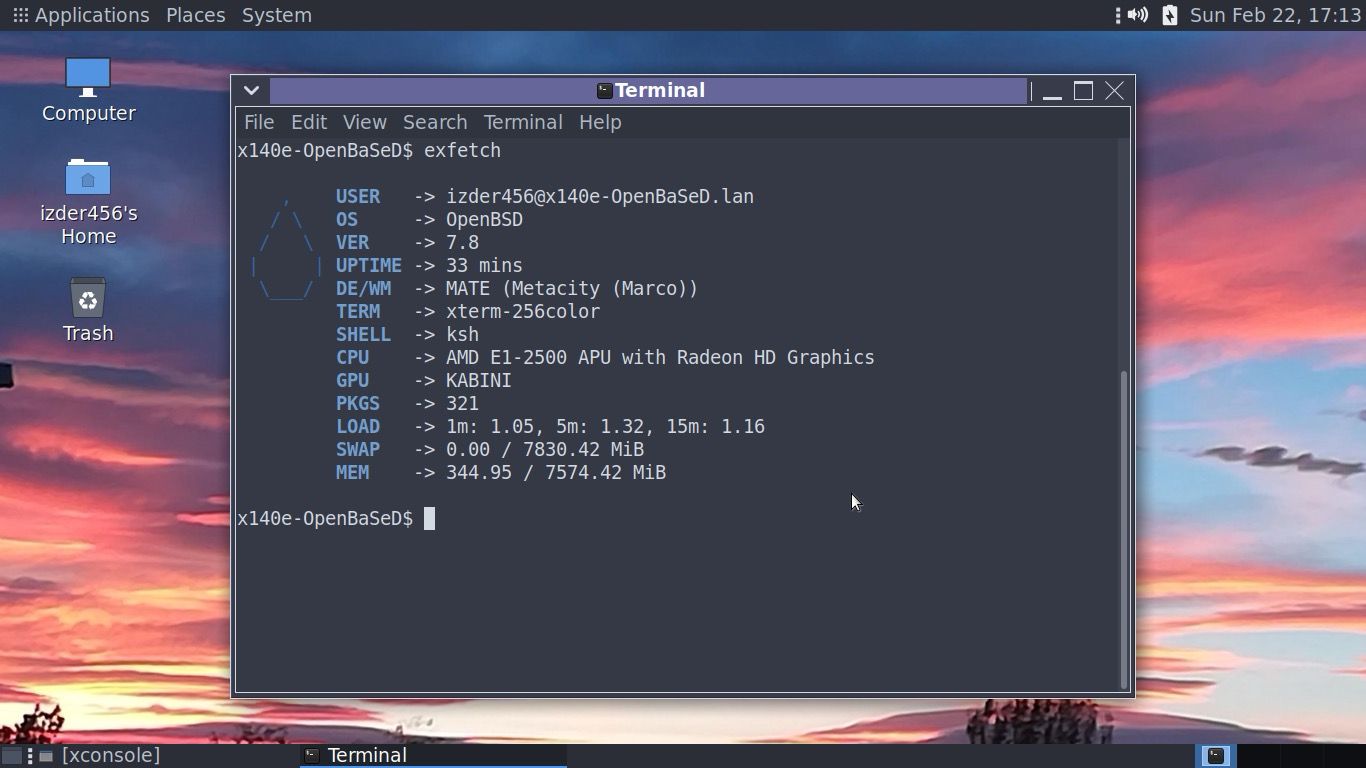Expand the notification area dots
Screen dimensions: 1366x768
(1118, 15)
